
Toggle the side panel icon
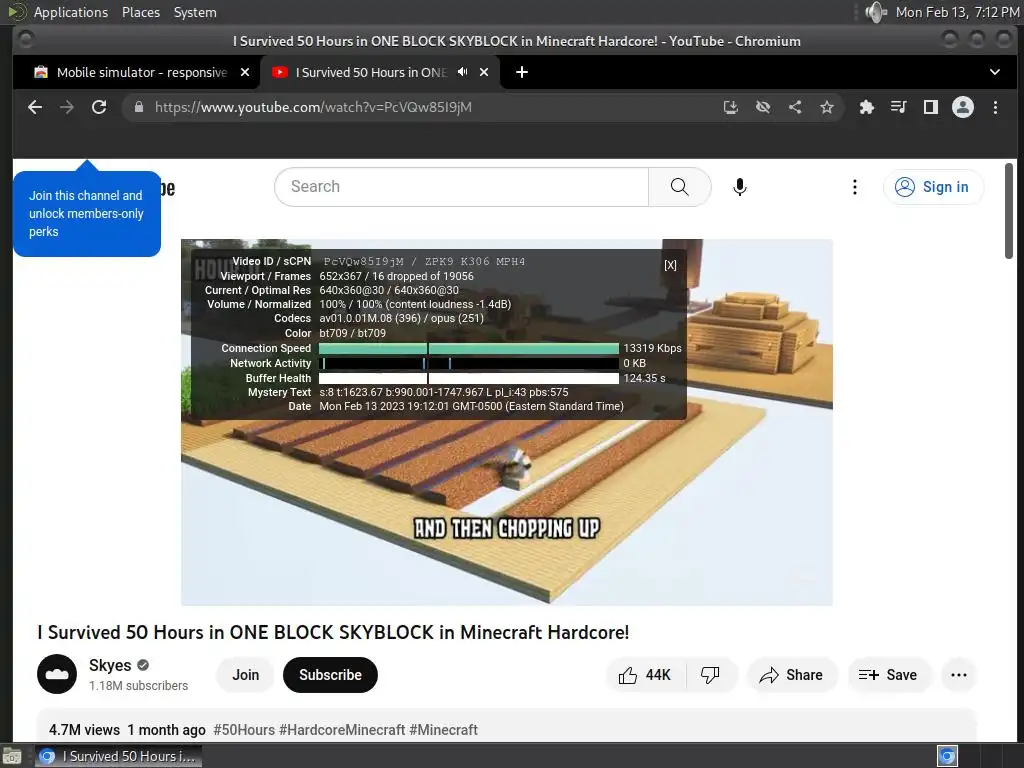pos(931,107)
